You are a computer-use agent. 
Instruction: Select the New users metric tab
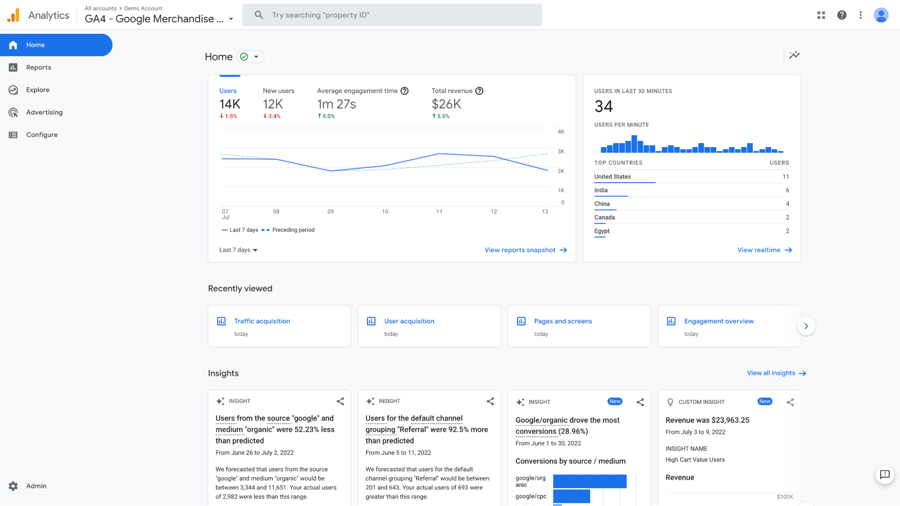[278, 103]
